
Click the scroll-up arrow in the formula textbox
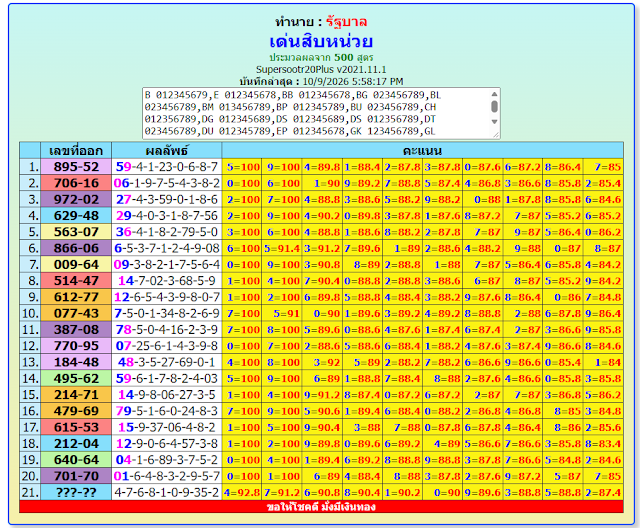point(494,94)
